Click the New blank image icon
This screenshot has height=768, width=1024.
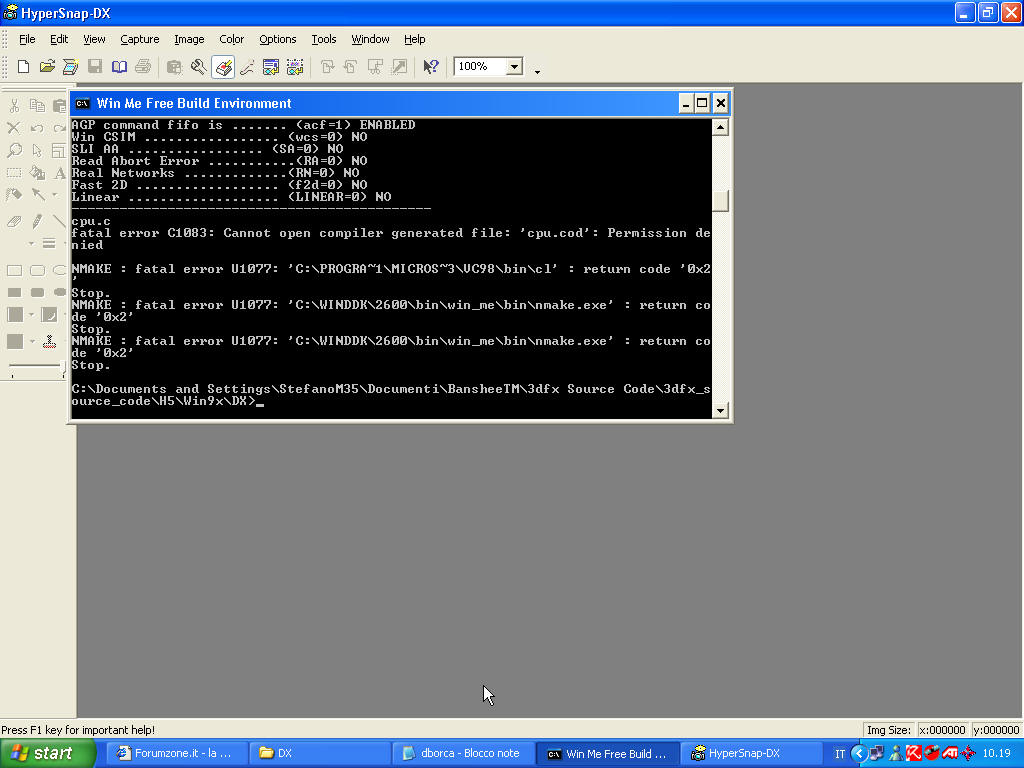click(x=24, y=67)
